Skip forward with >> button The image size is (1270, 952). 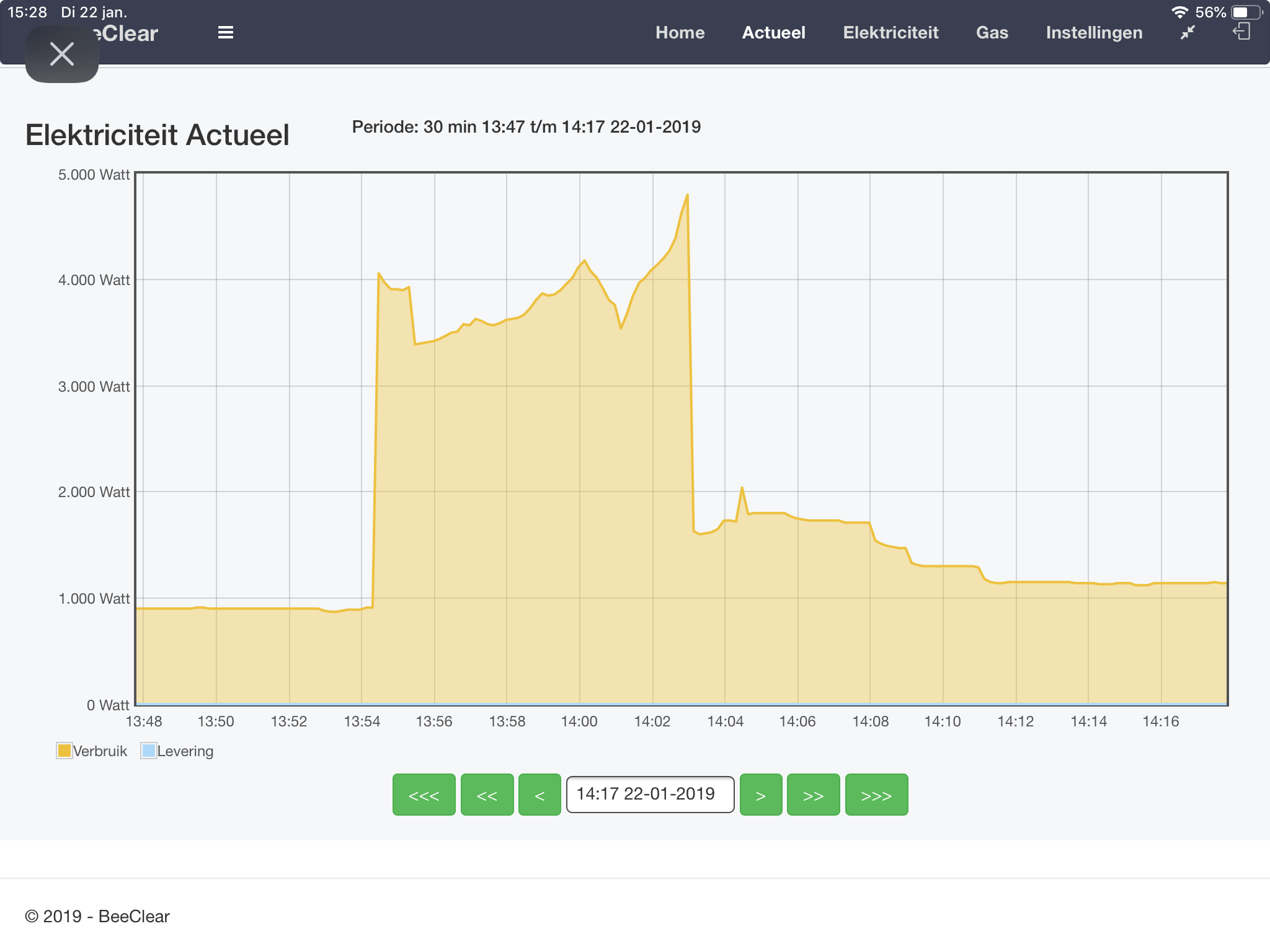tap(813, 795)
